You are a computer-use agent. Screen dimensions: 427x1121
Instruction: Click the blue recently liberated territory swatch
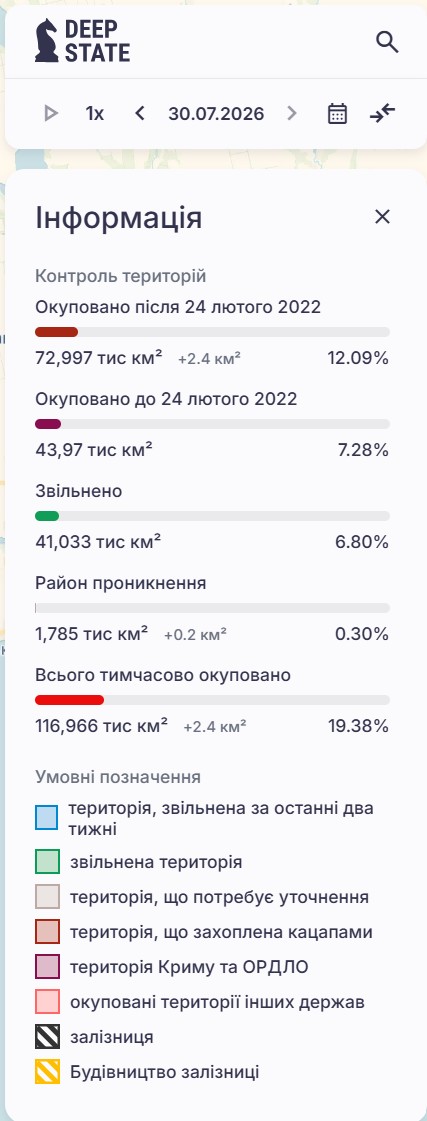tap(46, 817)
